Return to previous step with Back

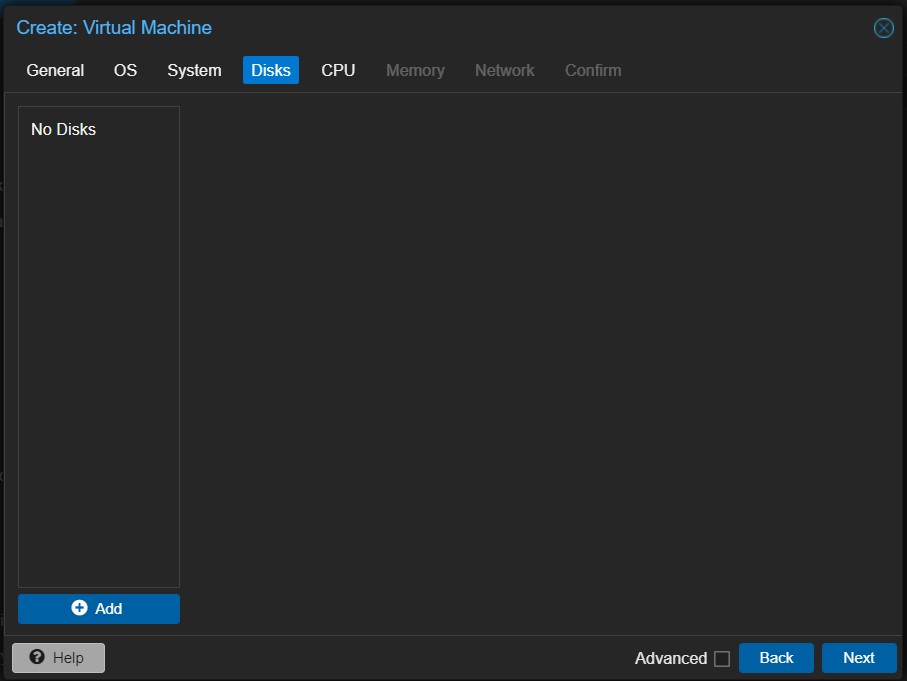[x=776, y=658]
